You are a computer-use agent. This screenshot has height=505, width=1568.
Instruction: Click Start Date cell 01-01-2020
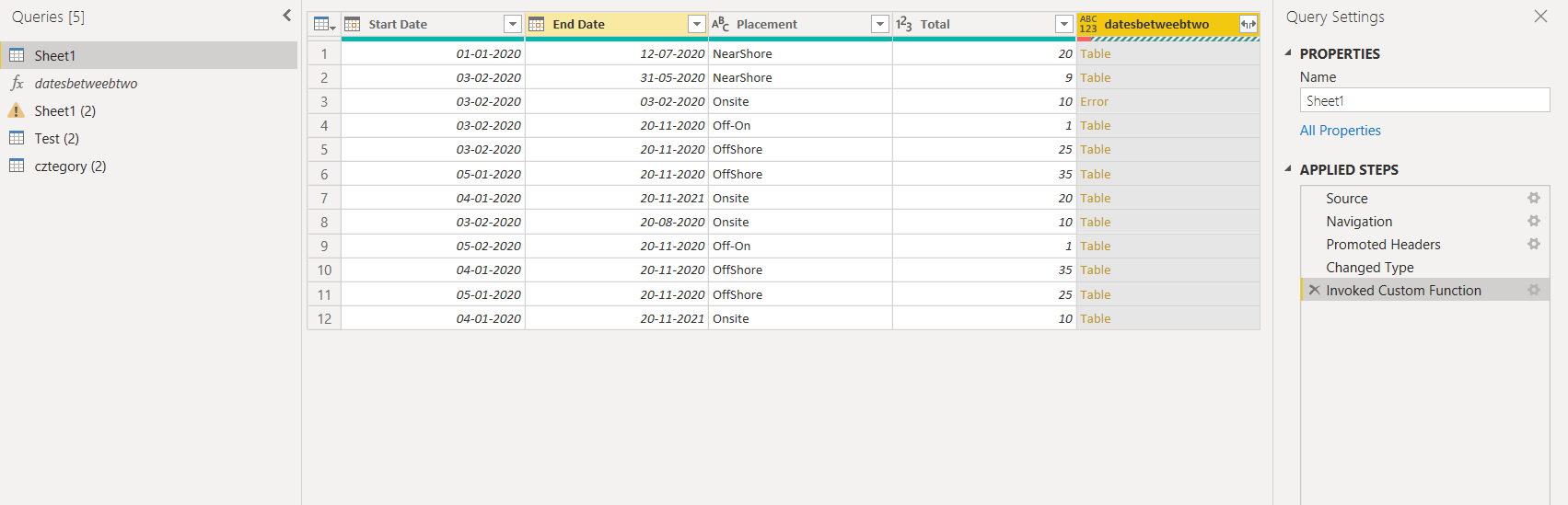[x=433, y=53]
